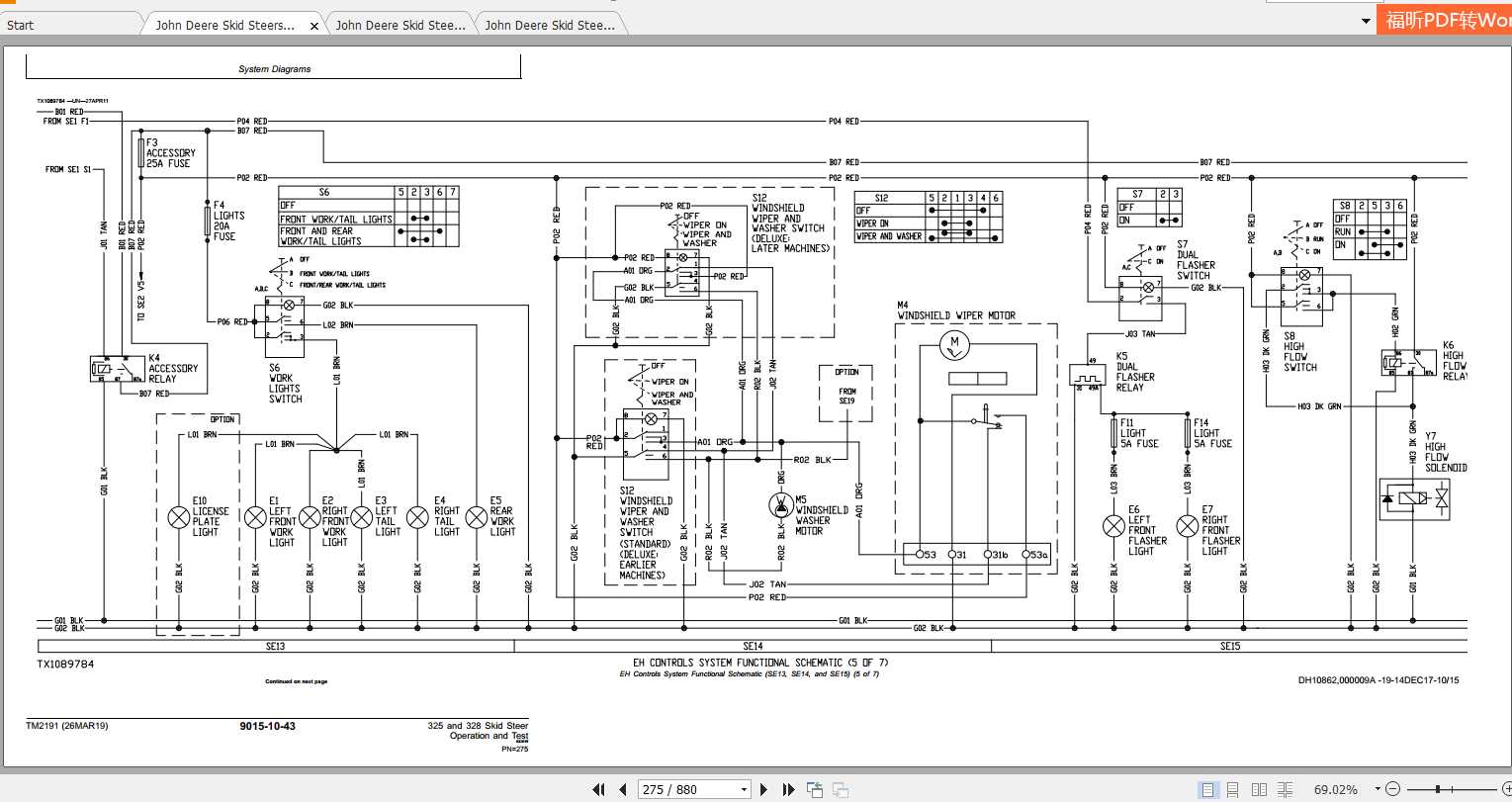Screen dimensions: 1512x802
Task: Jump to the last page
Action: pyautogui.click(x=788, y=789)
